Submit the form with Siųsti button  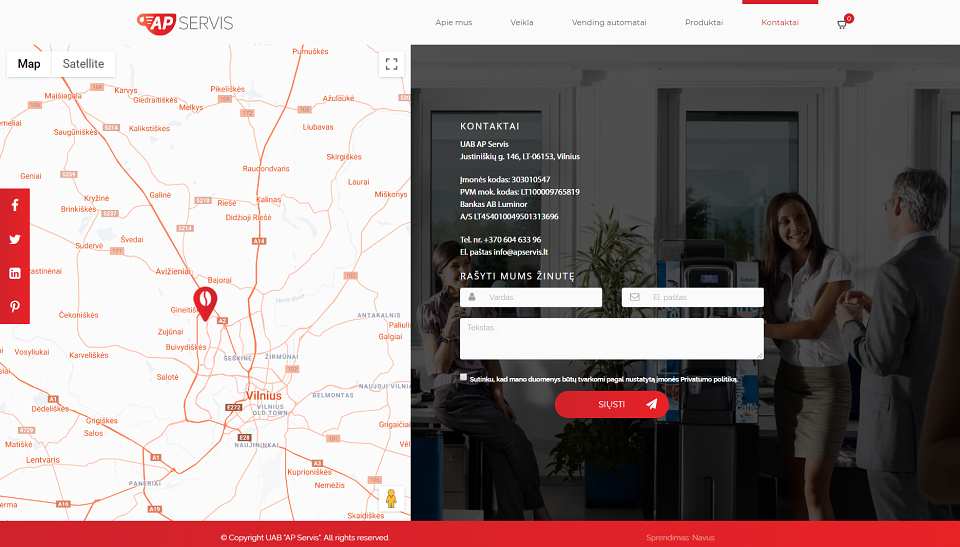tap(612, 404)
